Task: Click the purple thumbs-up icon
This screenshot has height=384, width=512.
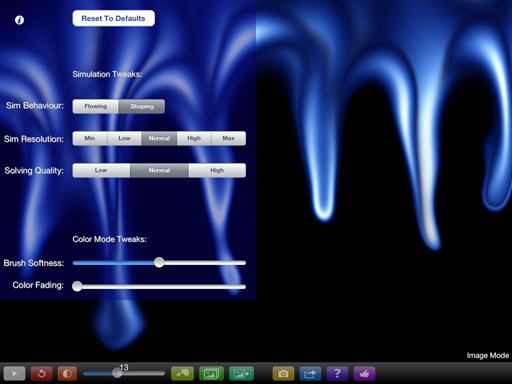Action: click(364, 373)
